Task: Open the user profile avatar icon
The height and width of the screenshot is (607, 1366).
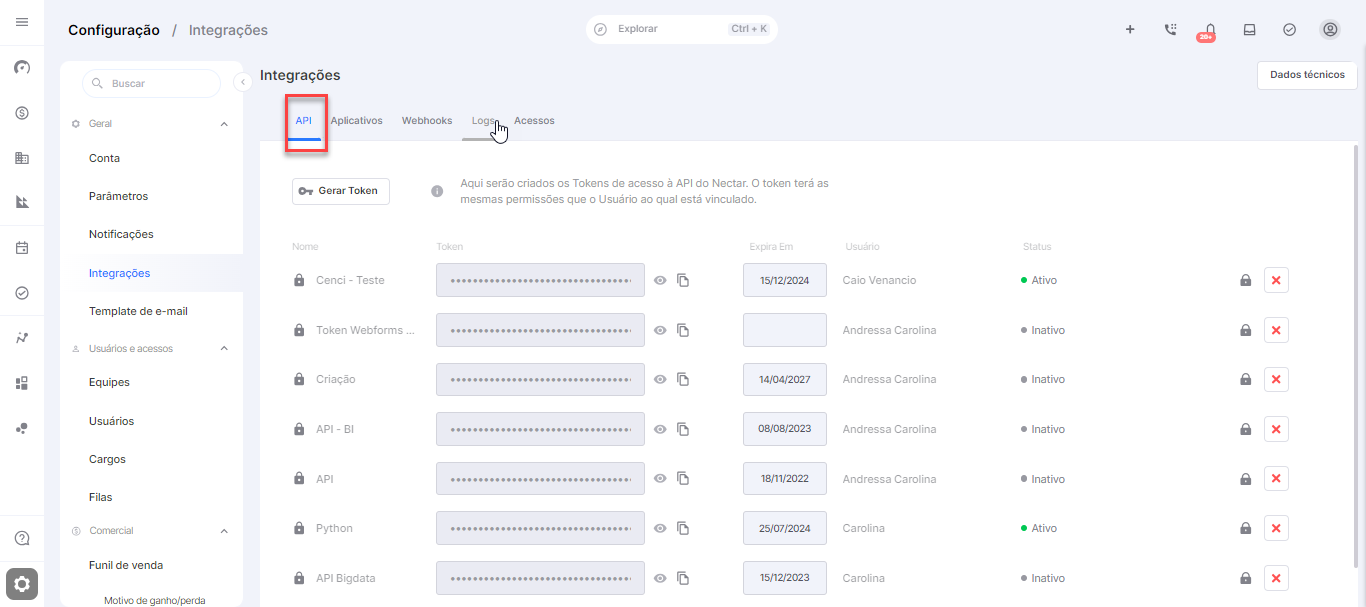Action: tap(1330, 30)
